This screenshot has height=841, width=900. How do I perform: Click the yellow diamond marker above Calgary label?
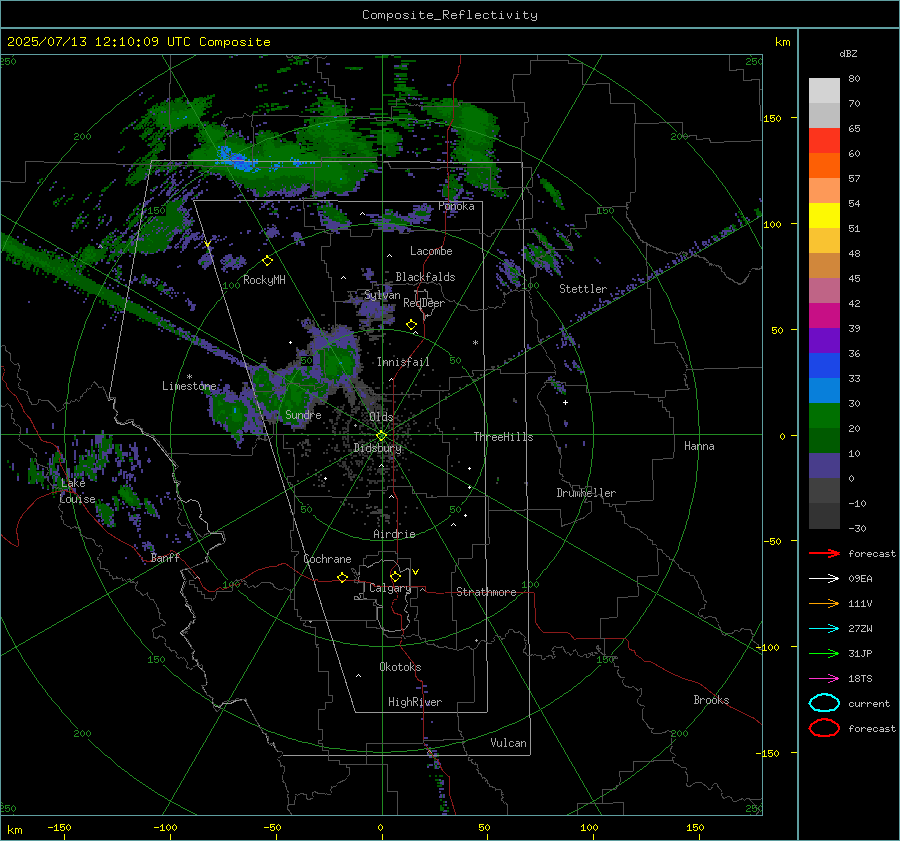pos(395,576)
